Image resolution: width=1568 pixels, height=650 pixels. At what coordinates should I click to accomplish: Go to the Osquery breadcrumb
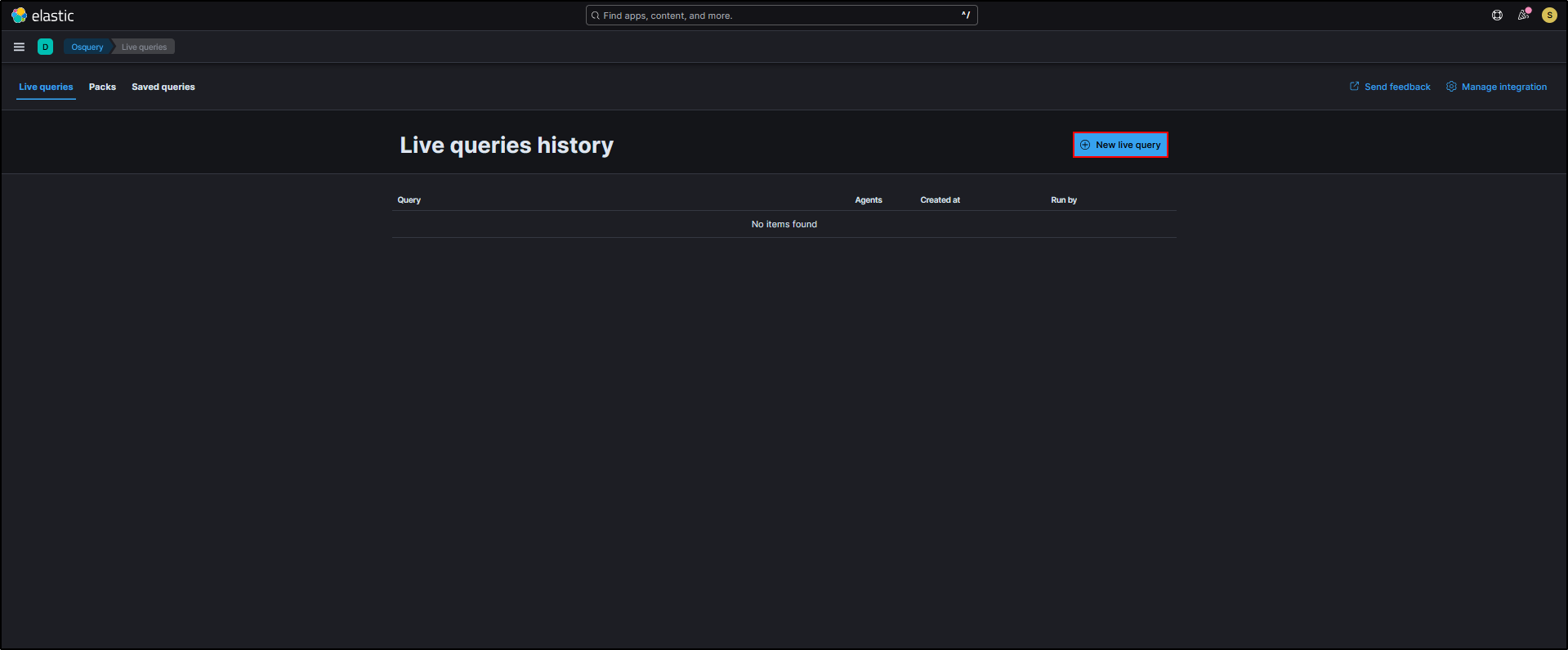pyautogui.click(x=87, y=47)
